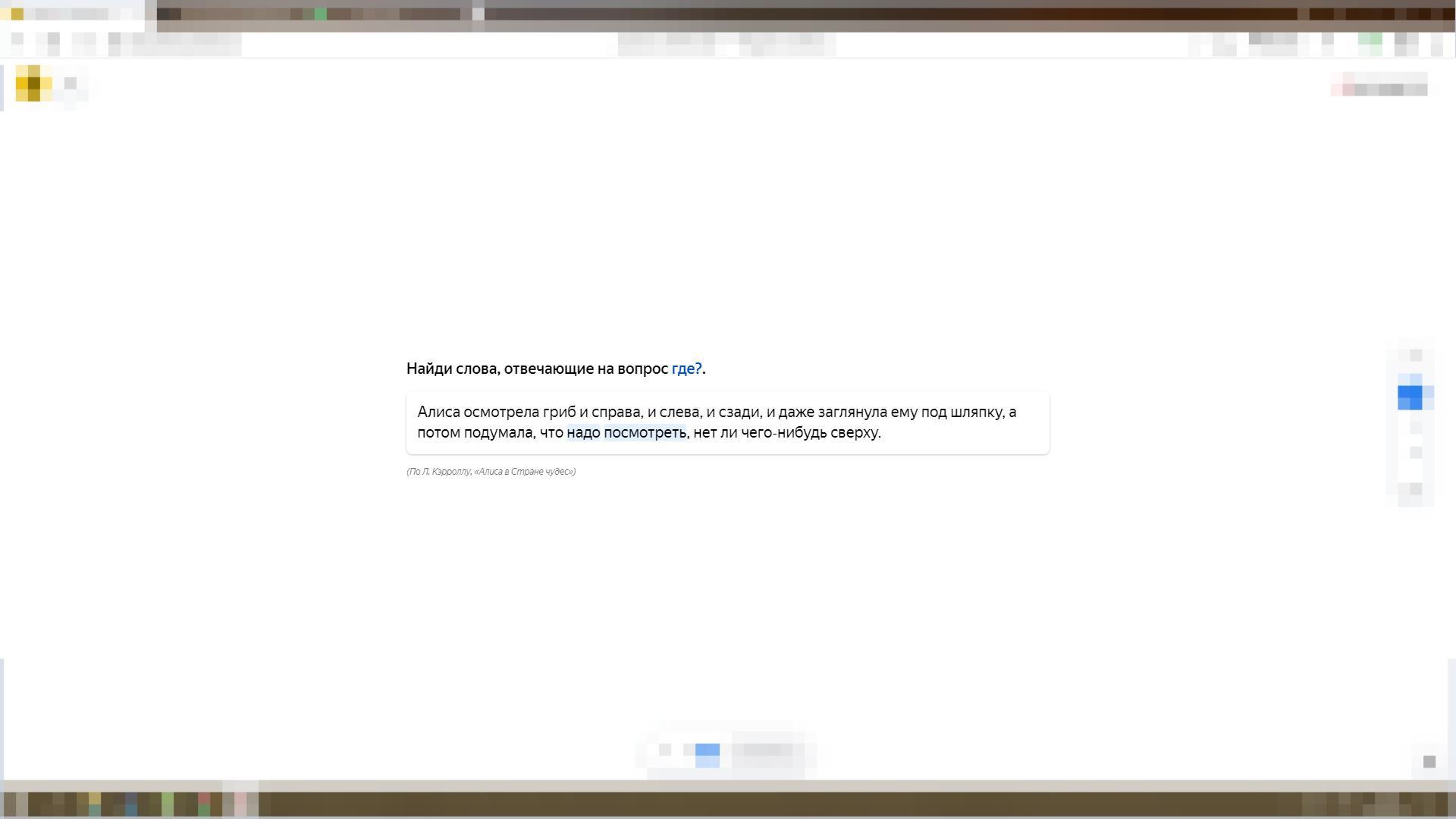Click the word «заглянула»
1456x819 pixels.
852,413
